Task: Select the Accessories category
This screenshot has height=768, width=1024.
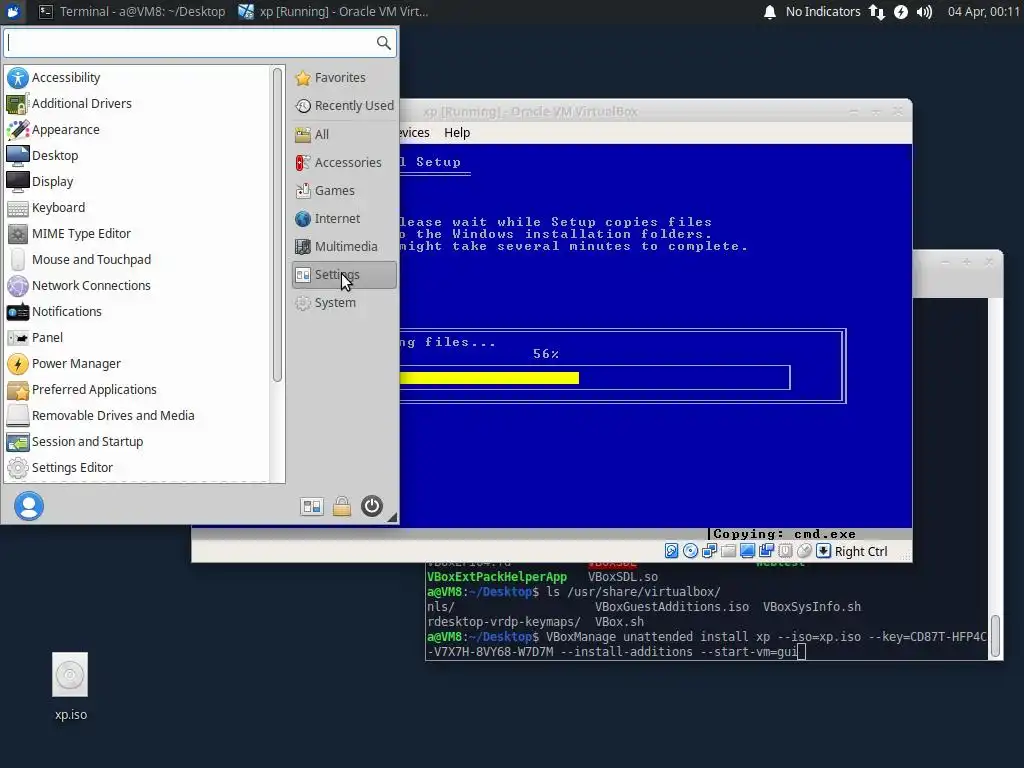Action: 344,163
